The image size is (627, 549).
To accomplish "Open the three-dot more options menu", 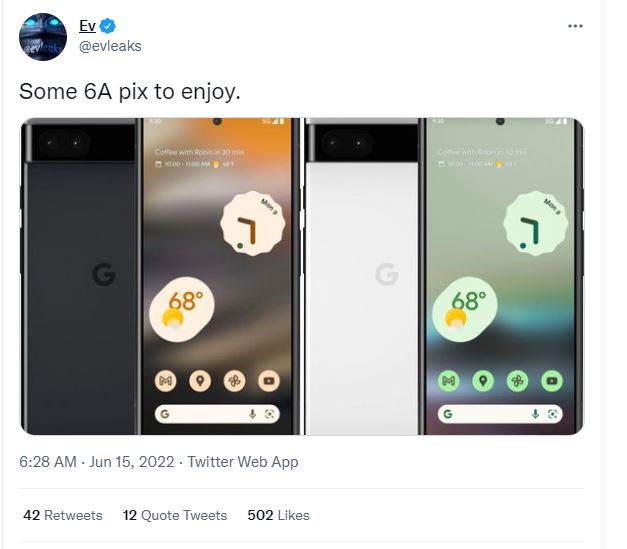I will coord(575,26).
